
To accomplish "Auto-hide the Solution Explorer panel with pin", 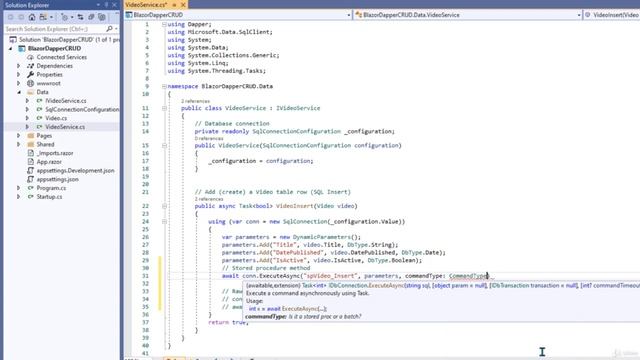I will [x=107, y=5].
